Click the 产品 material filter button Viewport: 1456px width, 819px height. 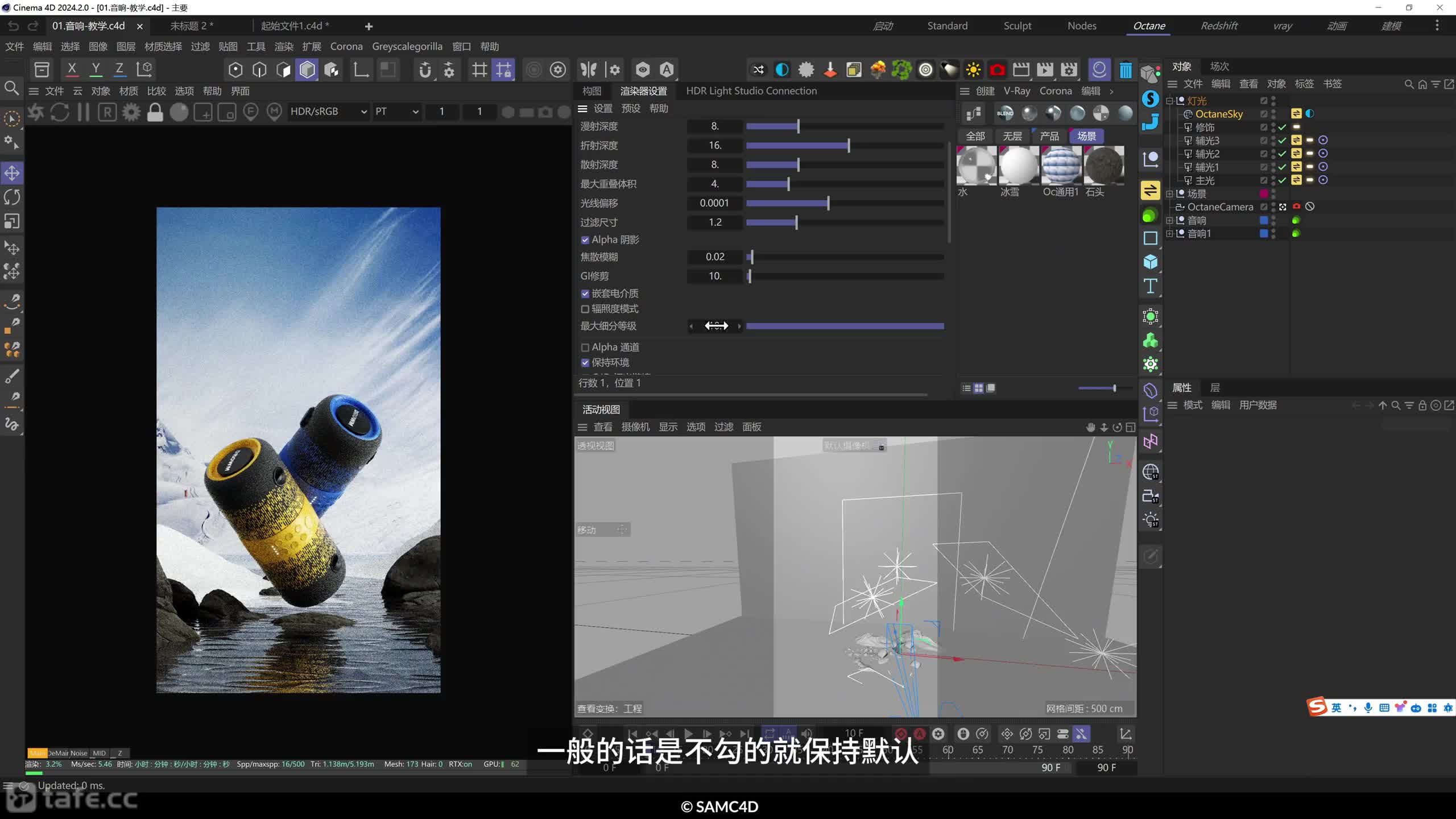point(1049,136)
